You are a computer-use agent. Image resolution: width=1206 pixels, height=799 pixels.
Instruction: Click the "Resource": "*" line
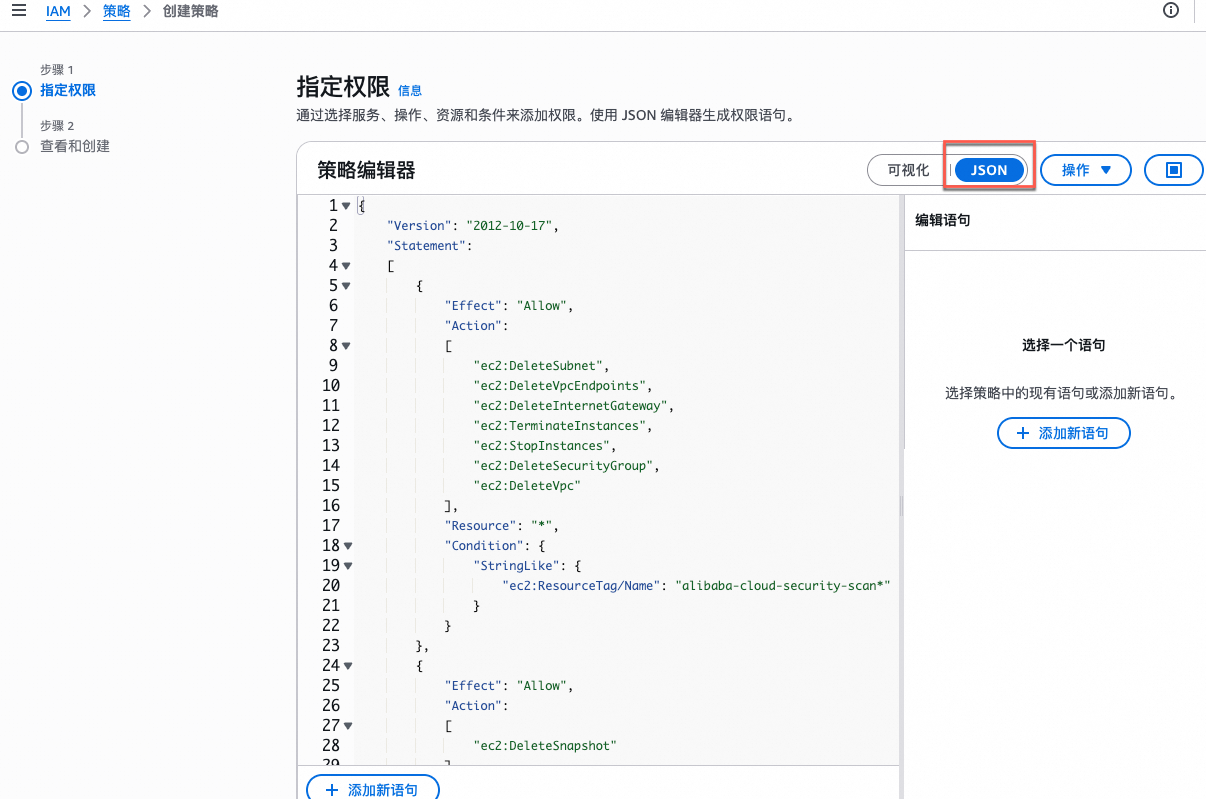pyautogui.click(x=502, y=525)
